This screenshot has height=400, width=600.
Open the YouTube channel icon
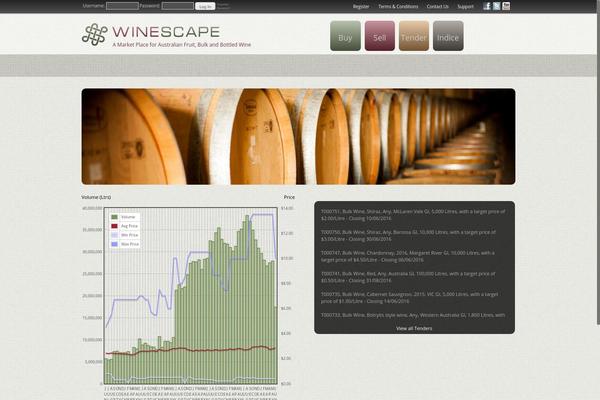[506, 6]
